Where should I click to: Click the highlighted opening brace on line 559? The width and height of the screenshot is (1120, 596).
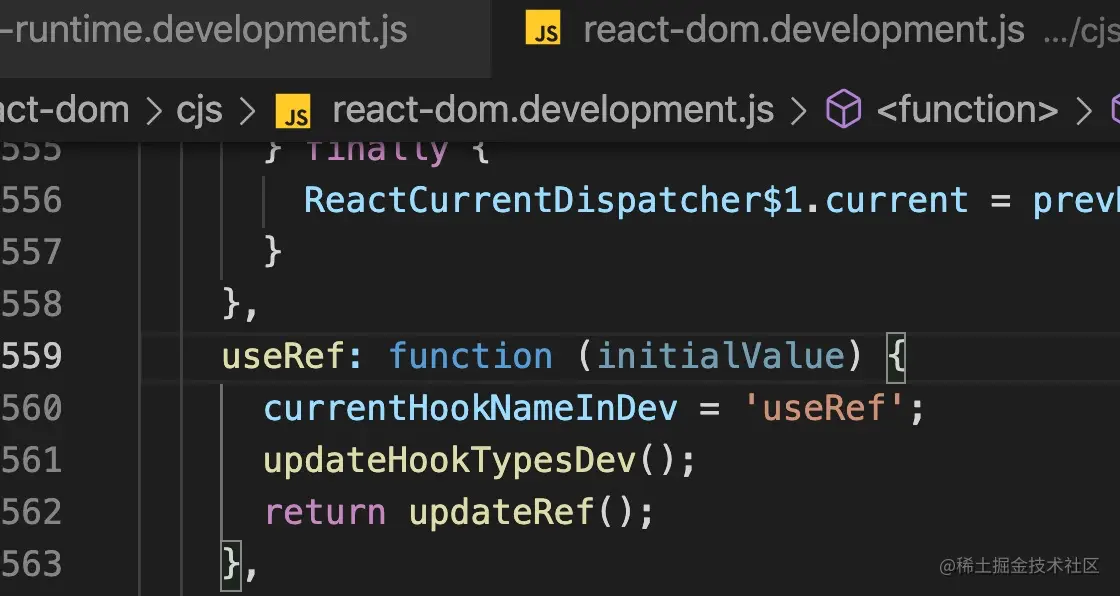896,357
